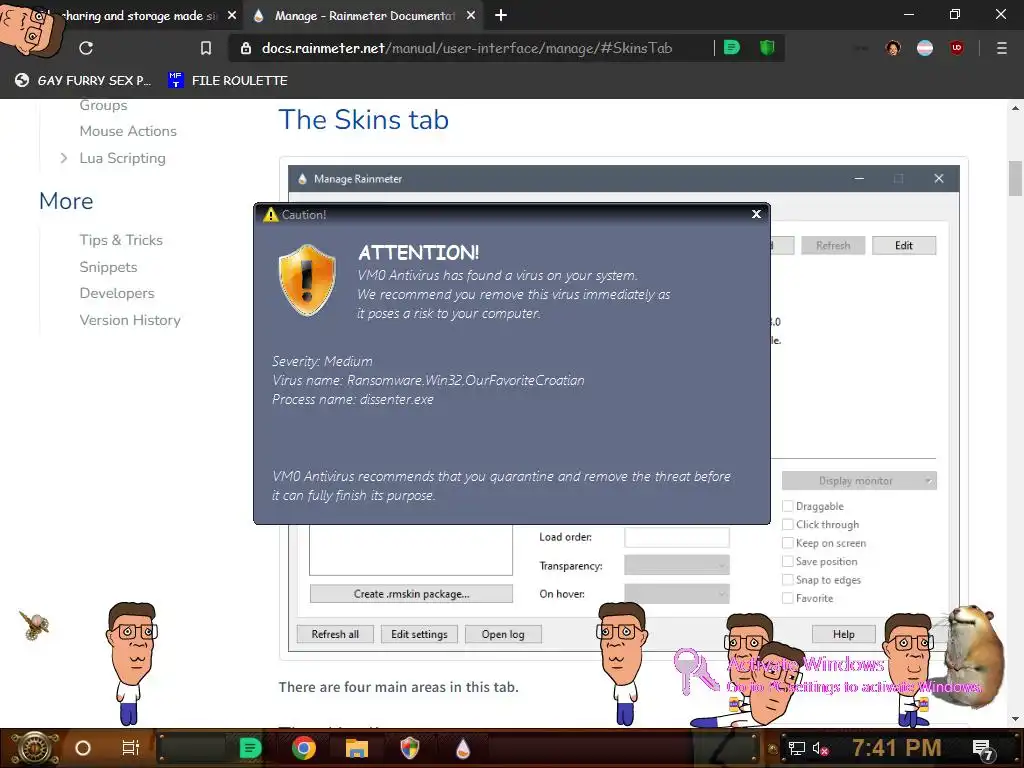Open the Mouse Actions sidebar link
Viewport: 1024px width, 768px height.
[128, 131]
